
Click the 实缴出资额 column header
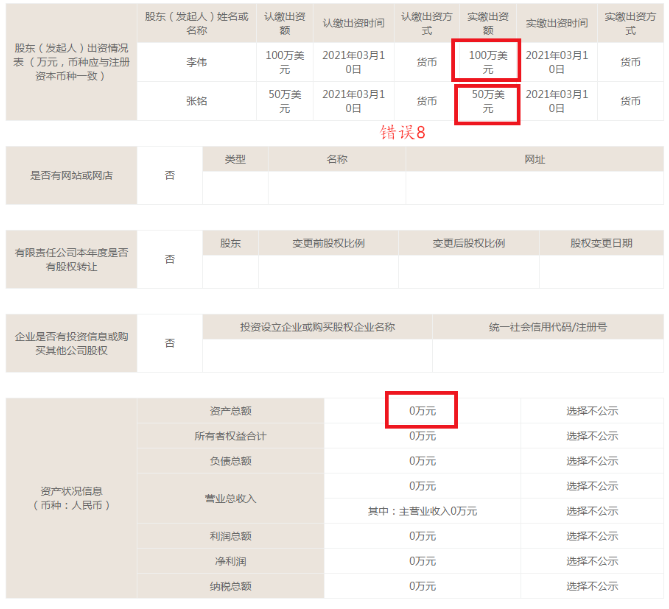[488, 23]
